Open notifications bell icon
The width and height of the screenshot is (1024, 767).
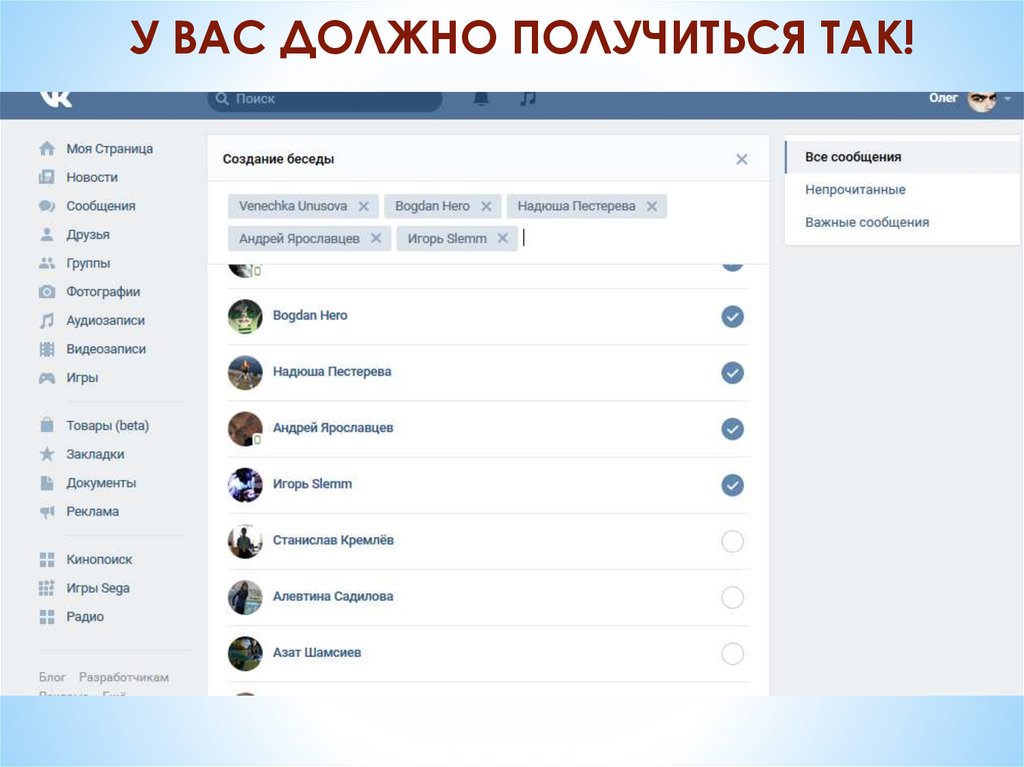pos(482,99)
